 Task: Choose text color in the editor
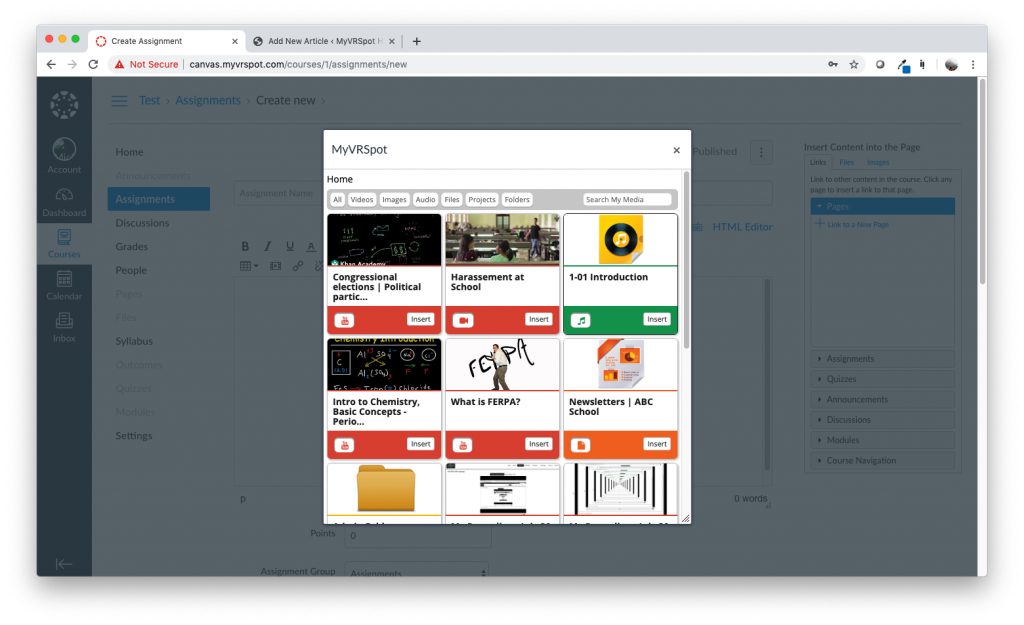(311, 246)
